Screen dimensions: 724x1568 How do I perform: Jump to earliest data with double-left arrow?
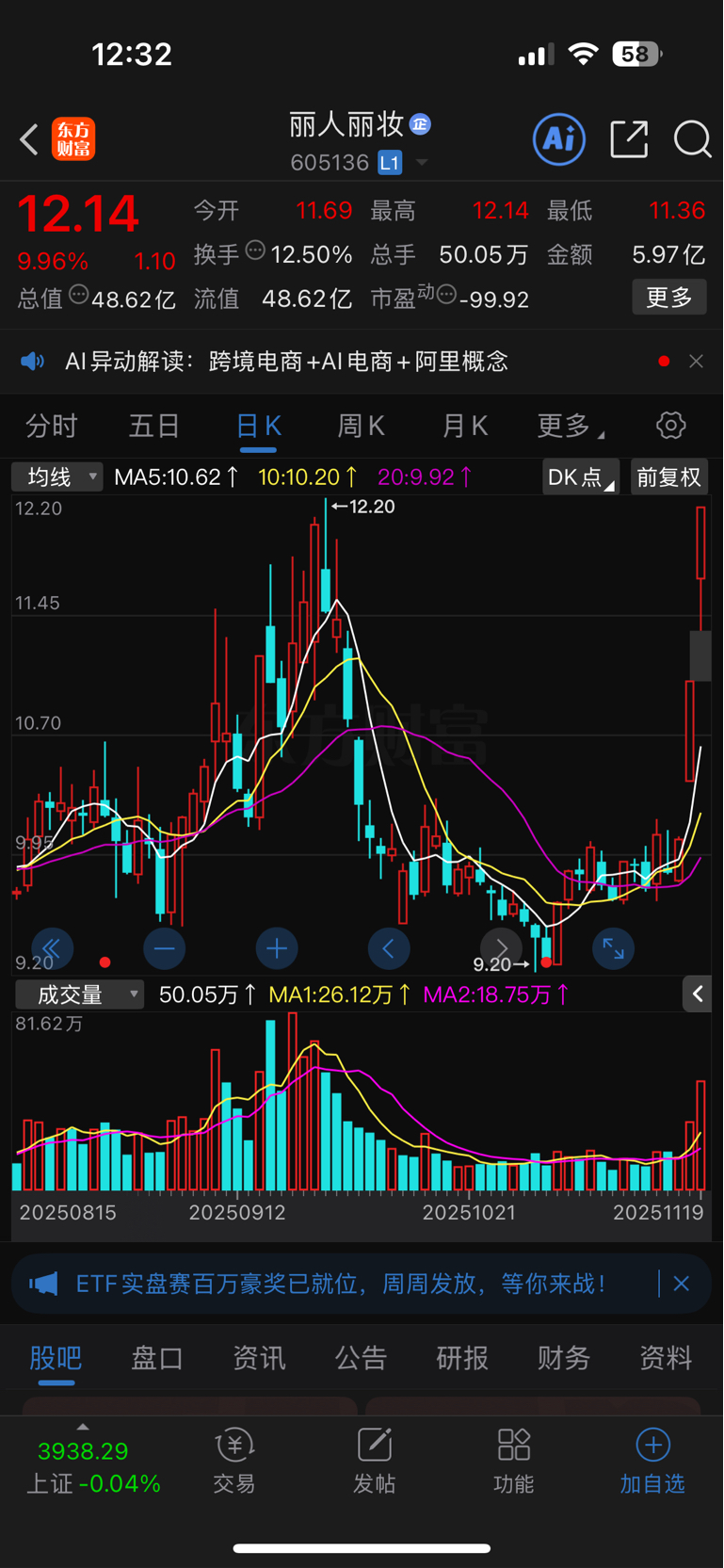tap(52, 948)
